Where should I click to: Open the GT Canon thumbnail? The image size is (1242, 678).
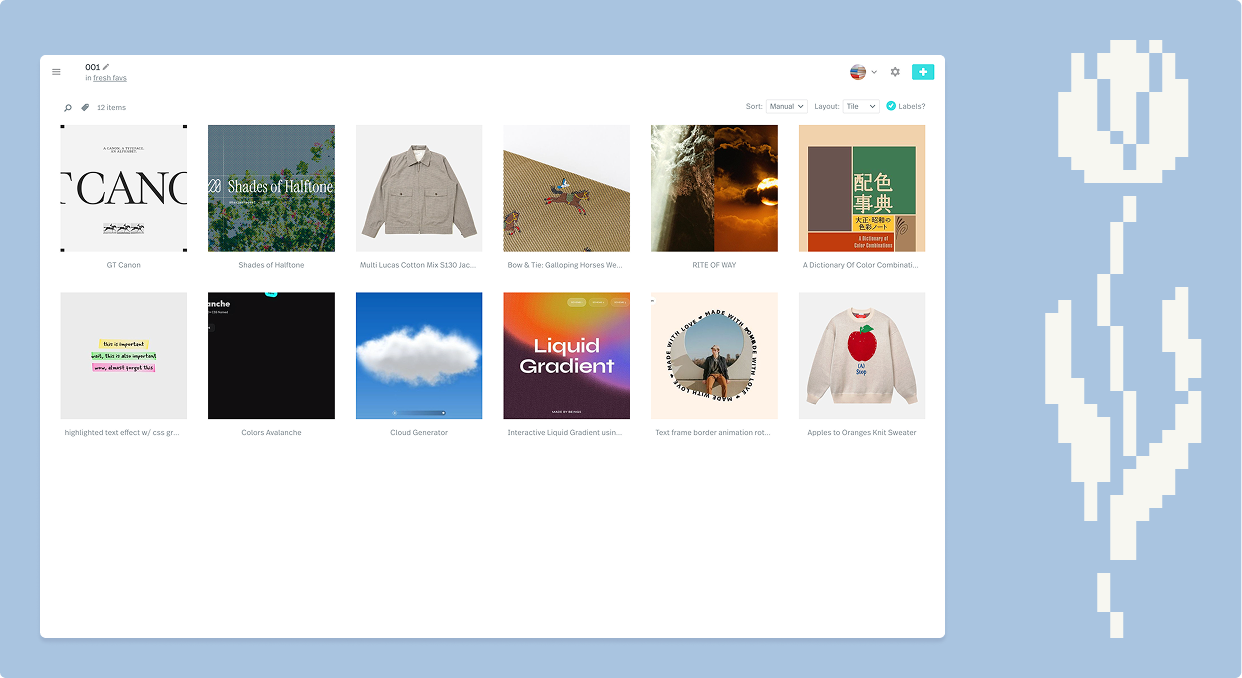(x=123, y=188)
